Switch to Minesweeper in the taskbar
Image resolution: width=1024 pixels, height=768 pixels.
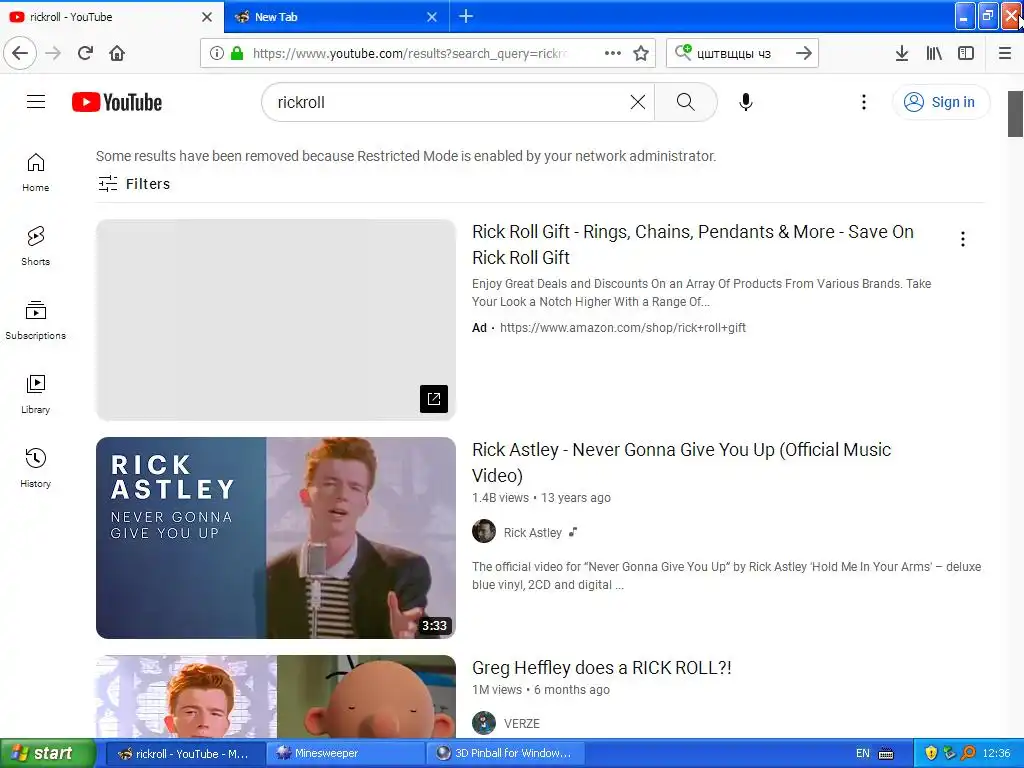(346, 753)
